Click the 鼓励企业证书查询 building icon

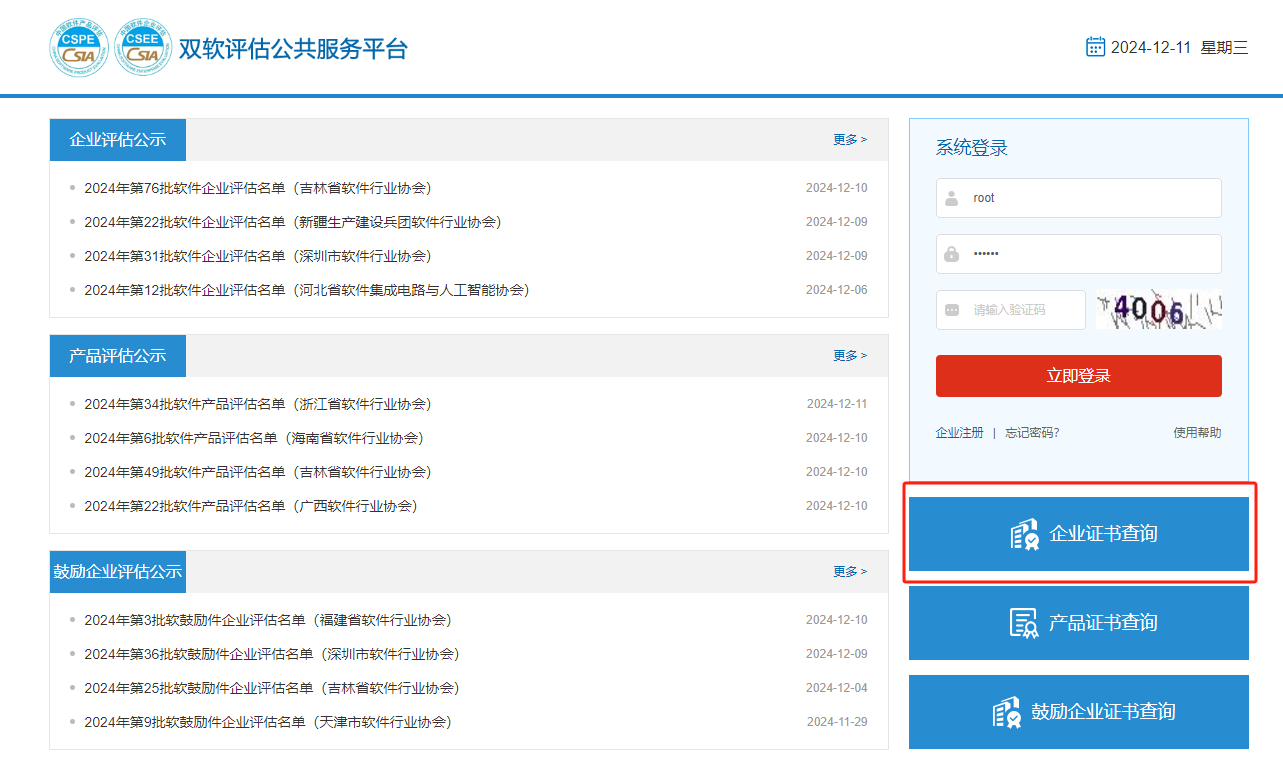(x=1006, y=712)
